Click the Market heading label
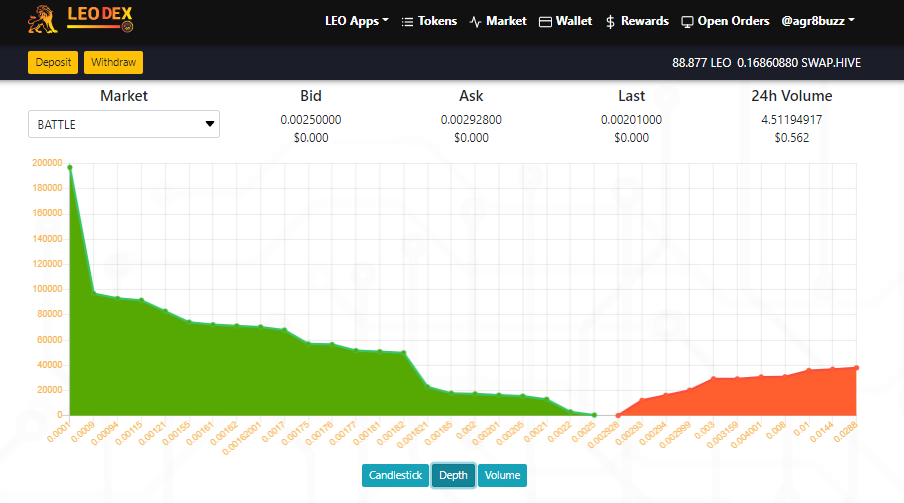The image size is (904, 503). [x=124, y=96]
